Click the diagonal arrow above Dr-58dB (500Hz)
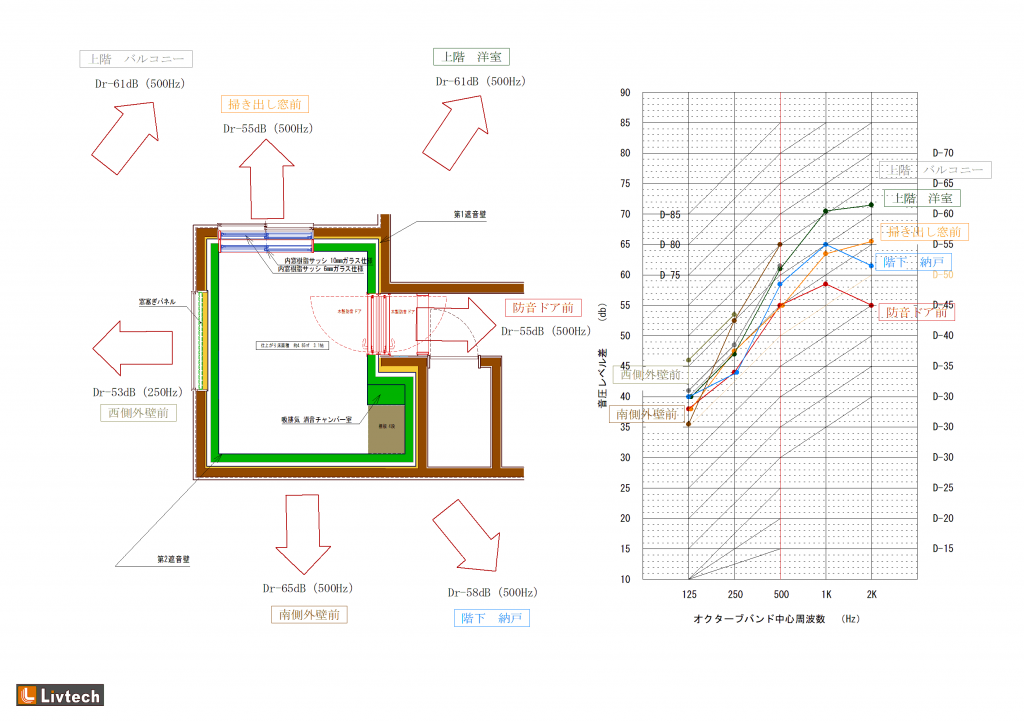1024x723 pixels. coord(468,536)
